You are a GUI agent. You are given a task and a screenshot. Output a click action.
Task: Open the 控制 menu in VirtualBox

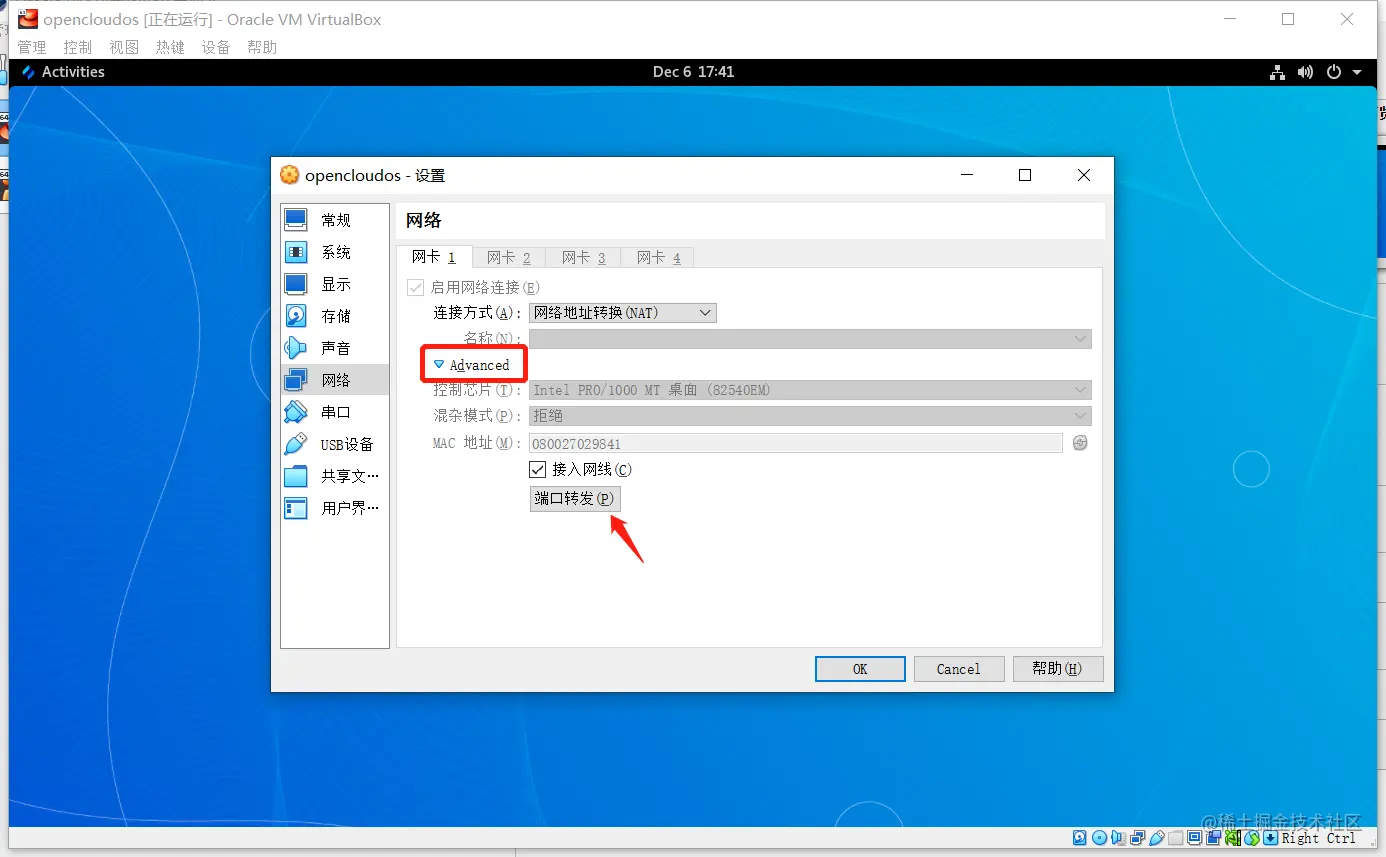coord(77,47)
